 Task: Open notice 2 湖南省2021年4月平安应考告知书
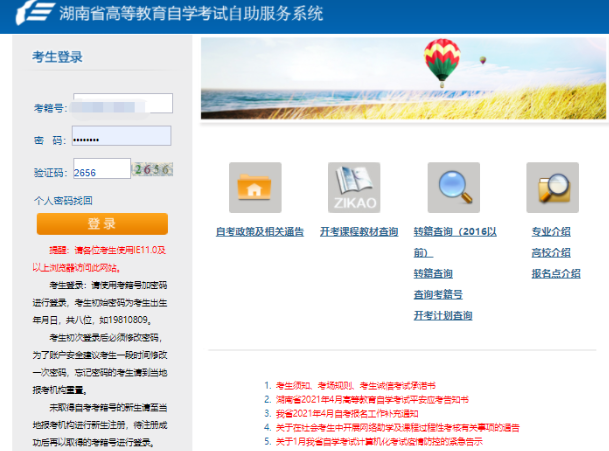click(372, 400)
